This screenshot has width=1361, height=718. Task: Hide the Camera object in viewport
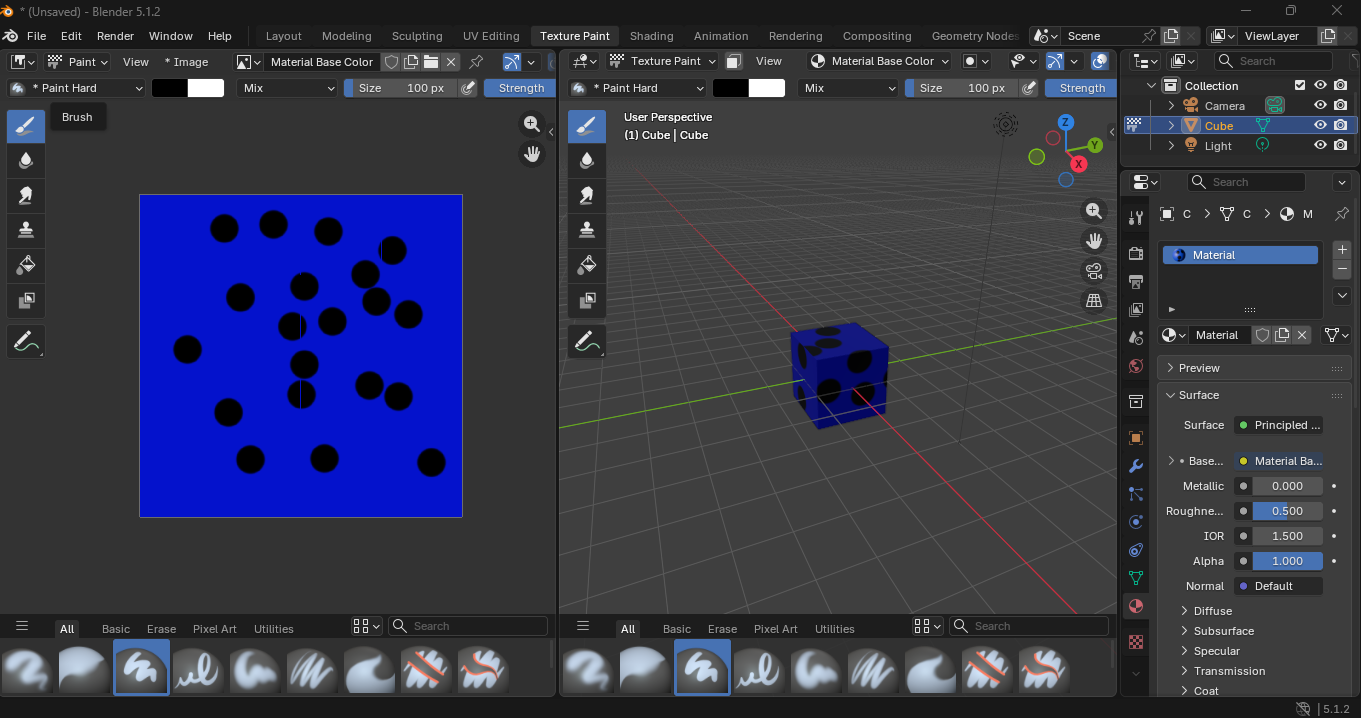[1320, 106]
